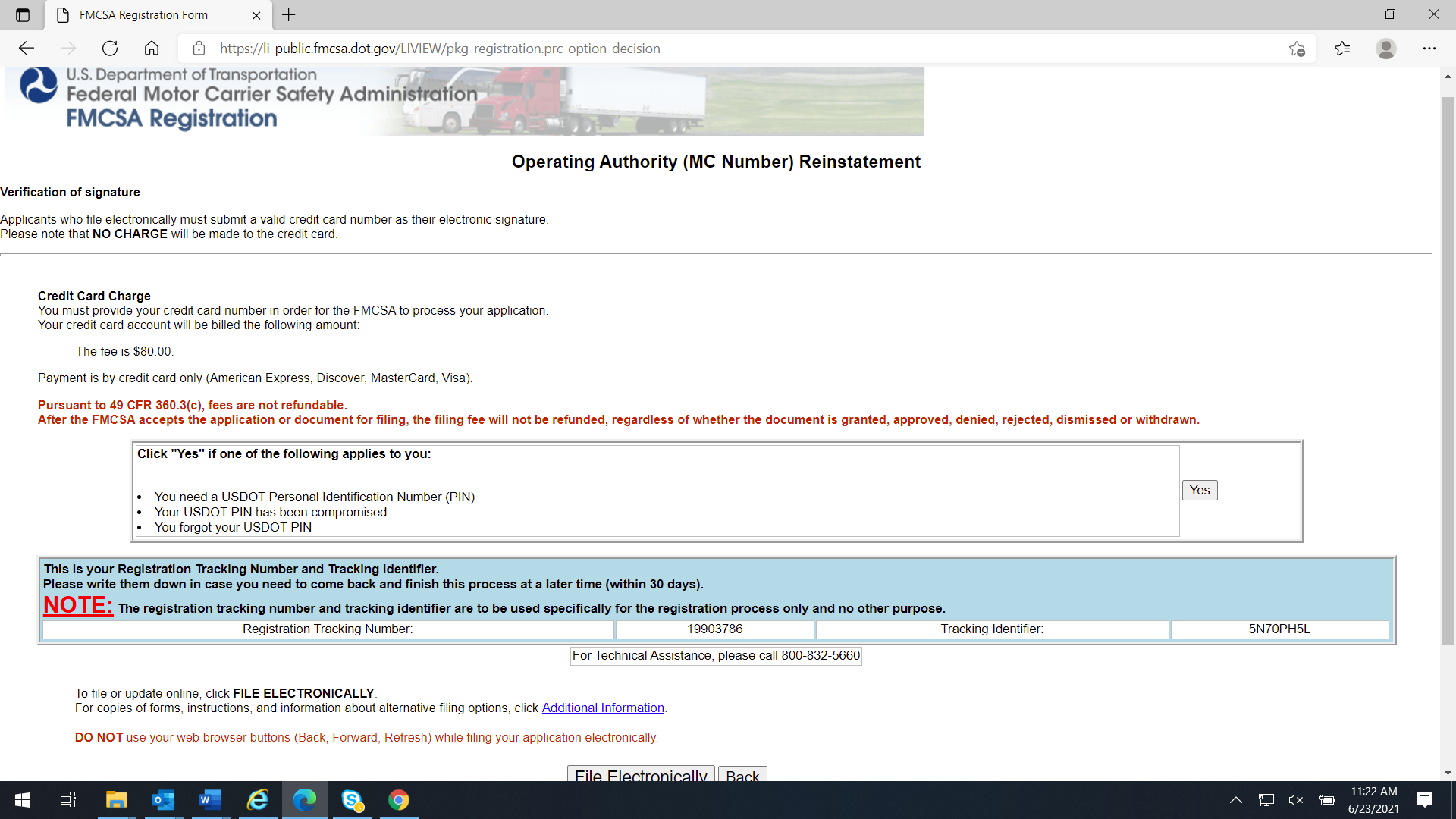Click the vertical scrollbar down arrow
The height and width of the screenshot is (819, 1456).
click(1448, 773)
